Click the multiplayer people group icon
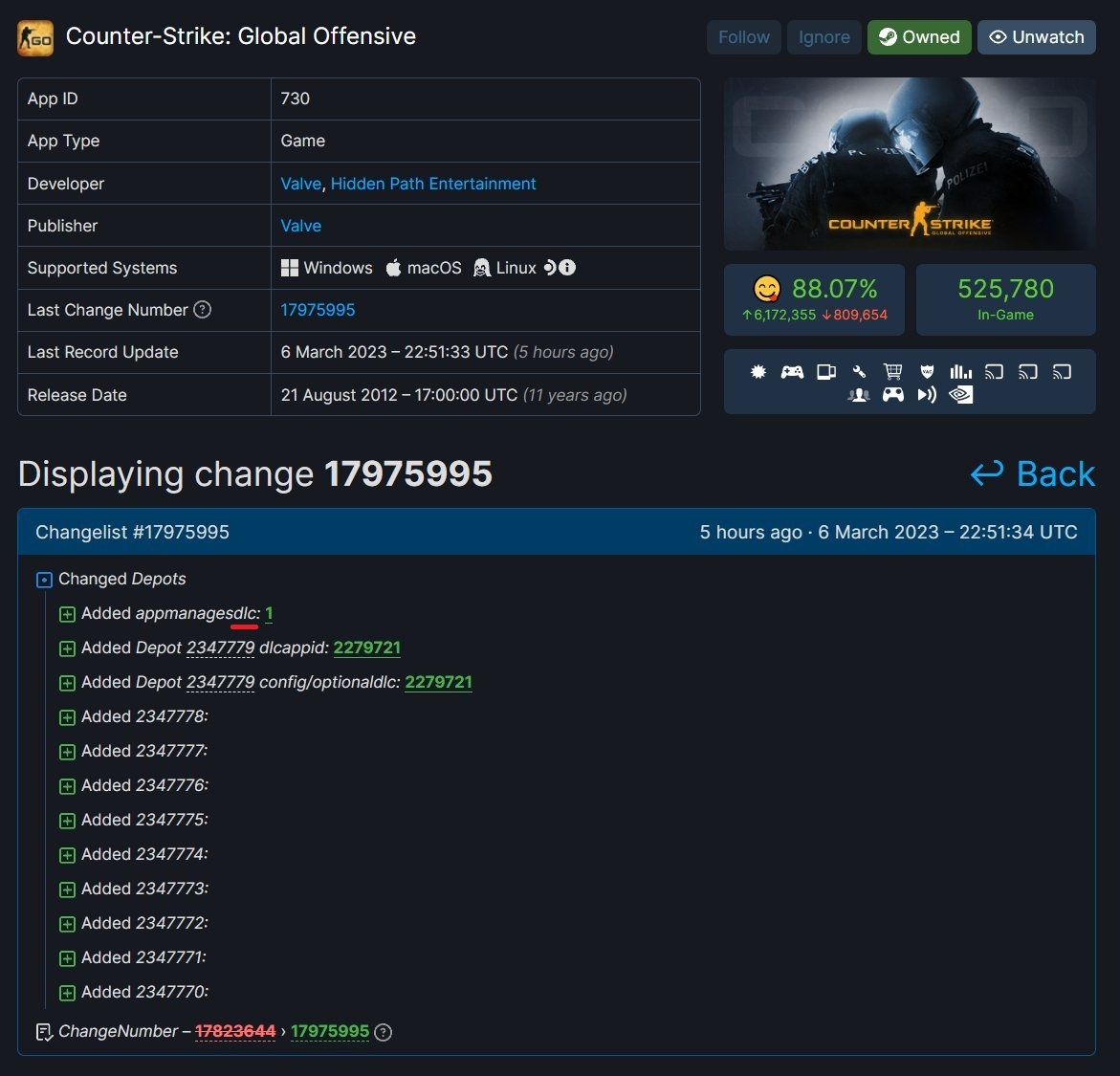The width and height of the screenshot is (1120, 1076). 859,394
